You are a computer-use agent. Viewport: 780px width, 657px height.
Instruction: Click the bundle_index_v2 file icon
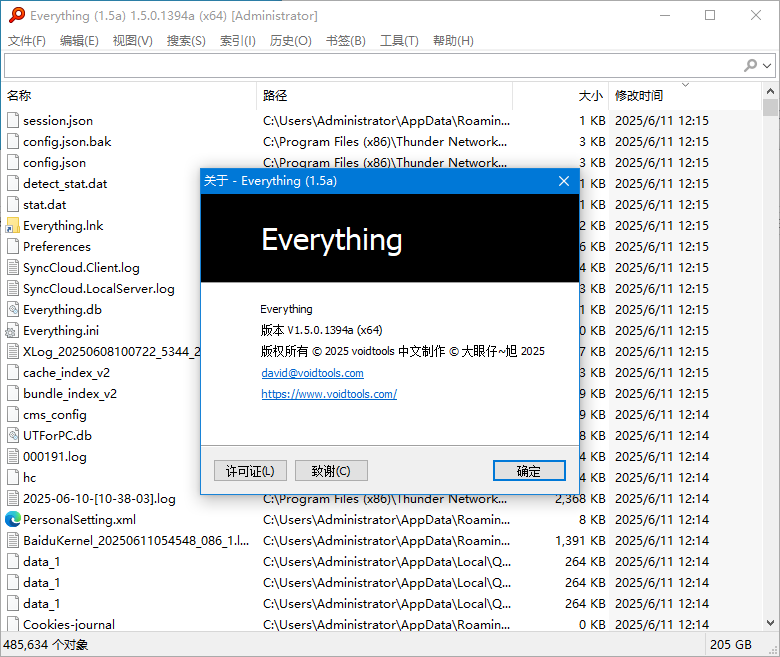(x=13, y=393)
